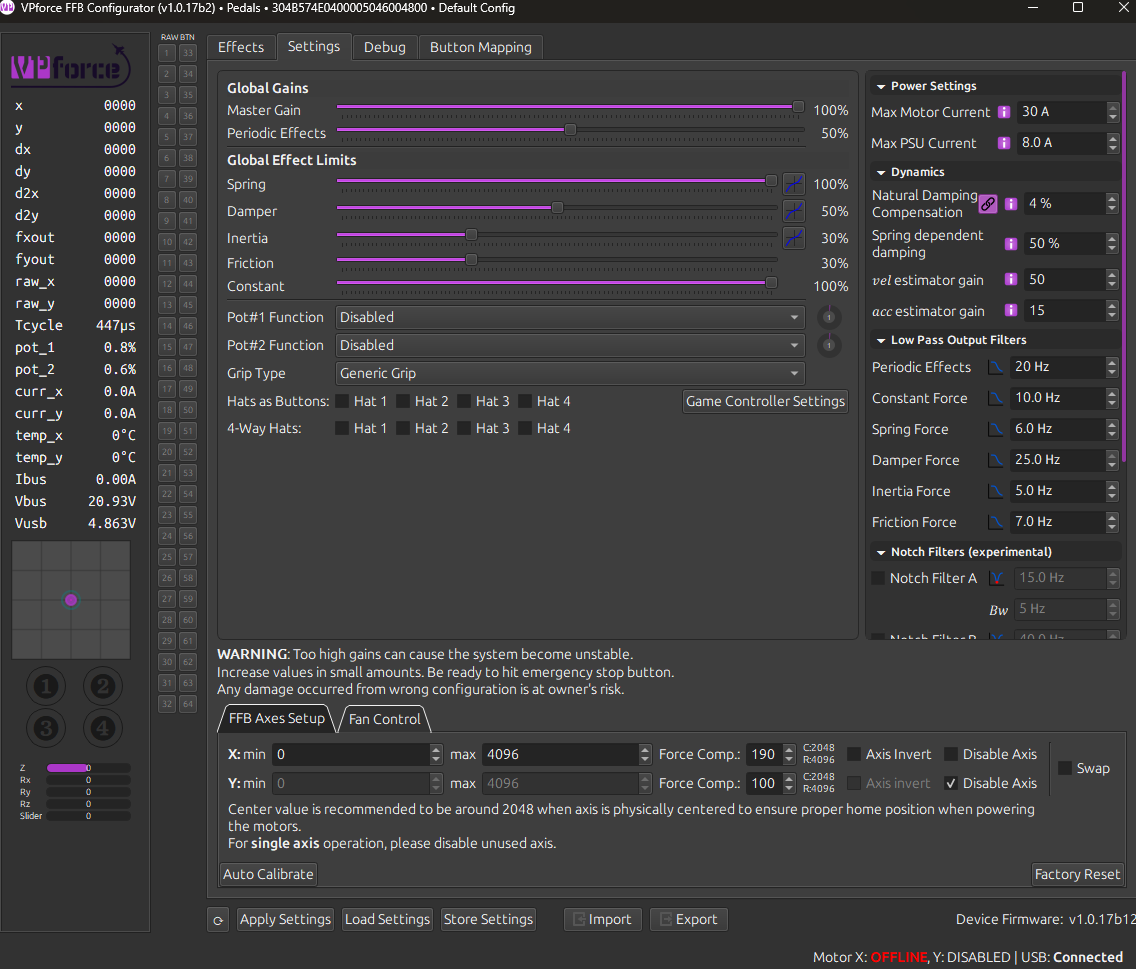The image size is (1136, 969).
Task: Switch to the Effects tab
Action: point(241,47)
